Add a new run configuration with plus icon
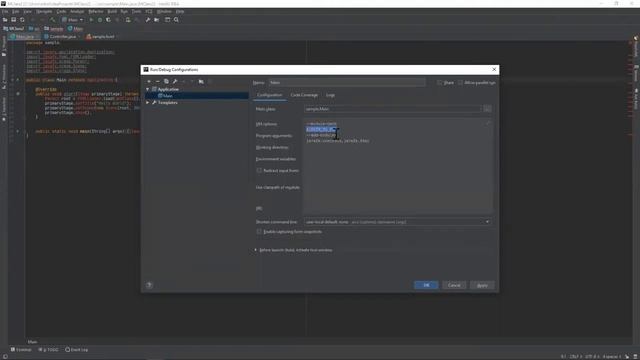 coord(149,82)
